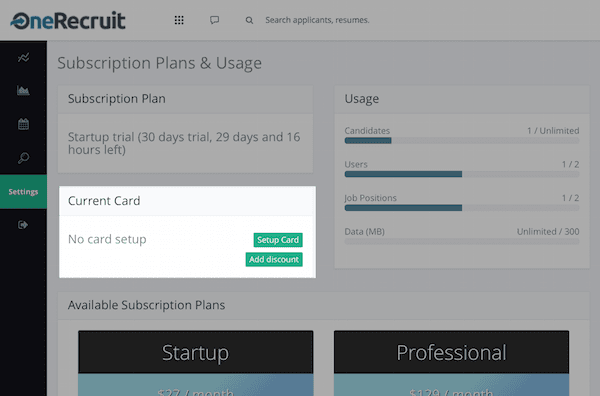600x396 pixels.
Task: Click the Job Positions usage progress bar
Action: point(462,208)
